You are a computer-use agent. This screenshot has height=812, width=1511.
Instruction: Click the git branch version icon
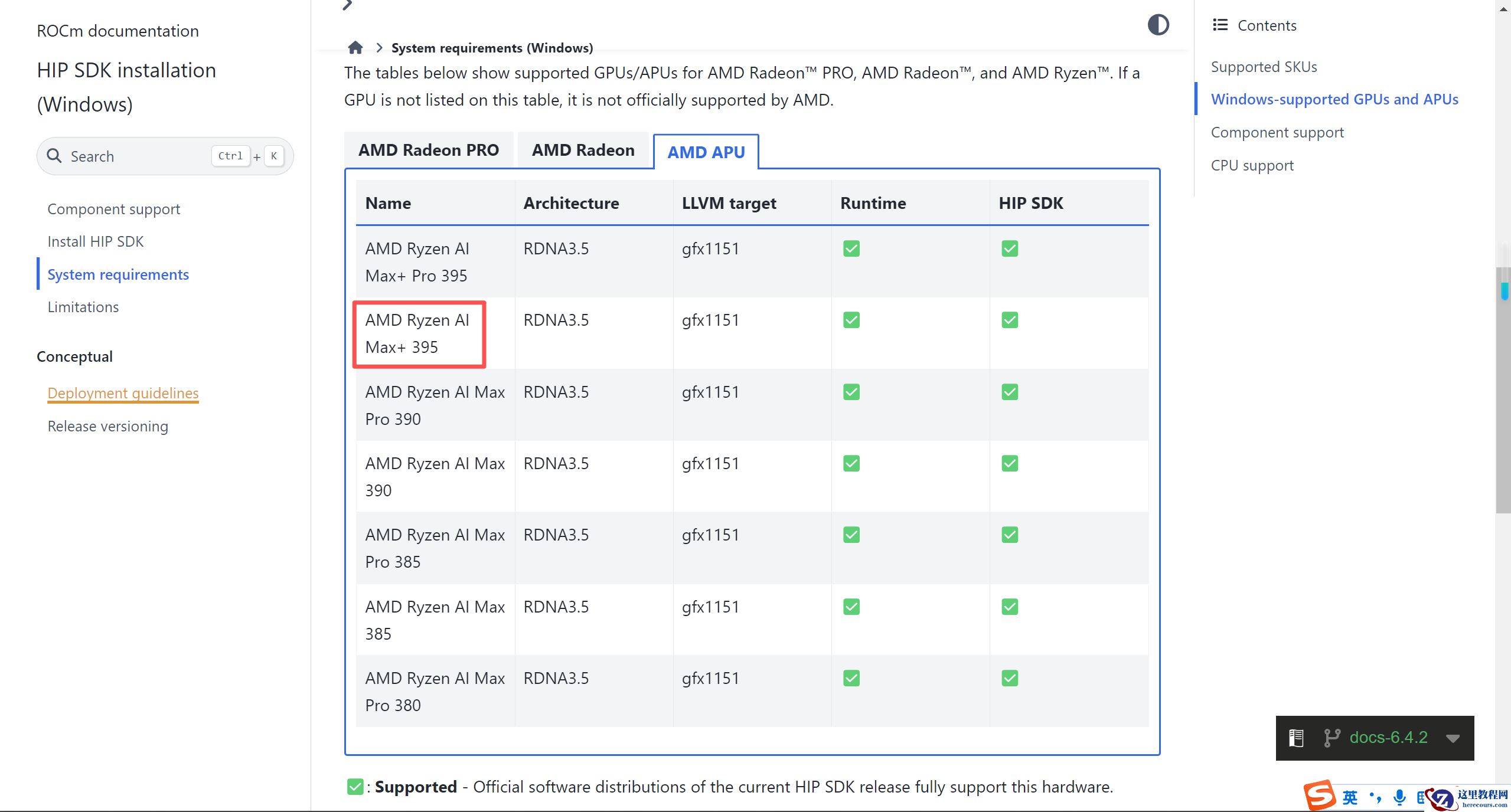tap(1331, 738)
